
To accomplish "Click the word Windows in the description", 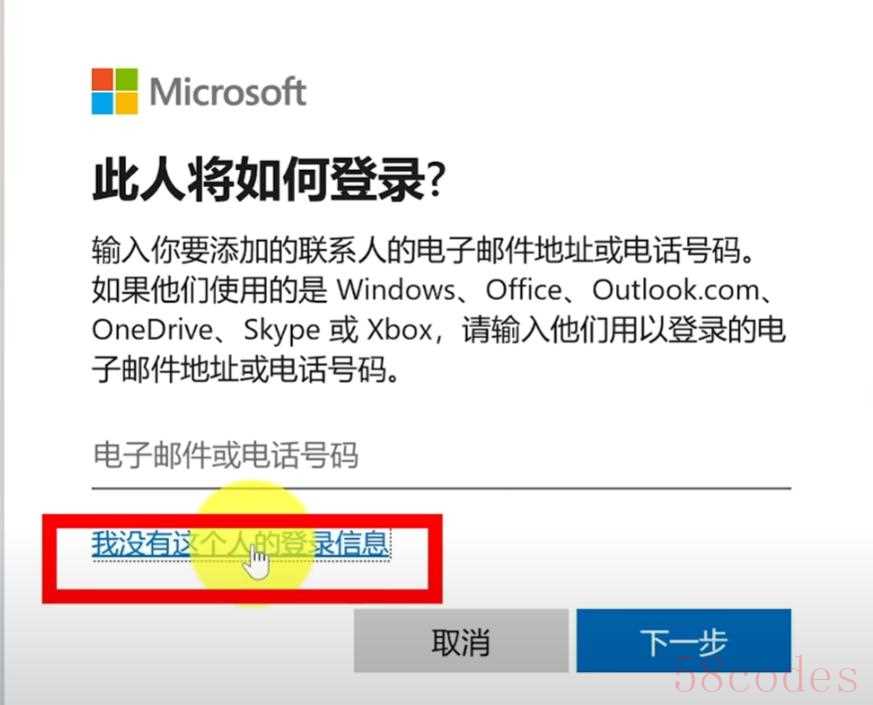I will (396, 290).
